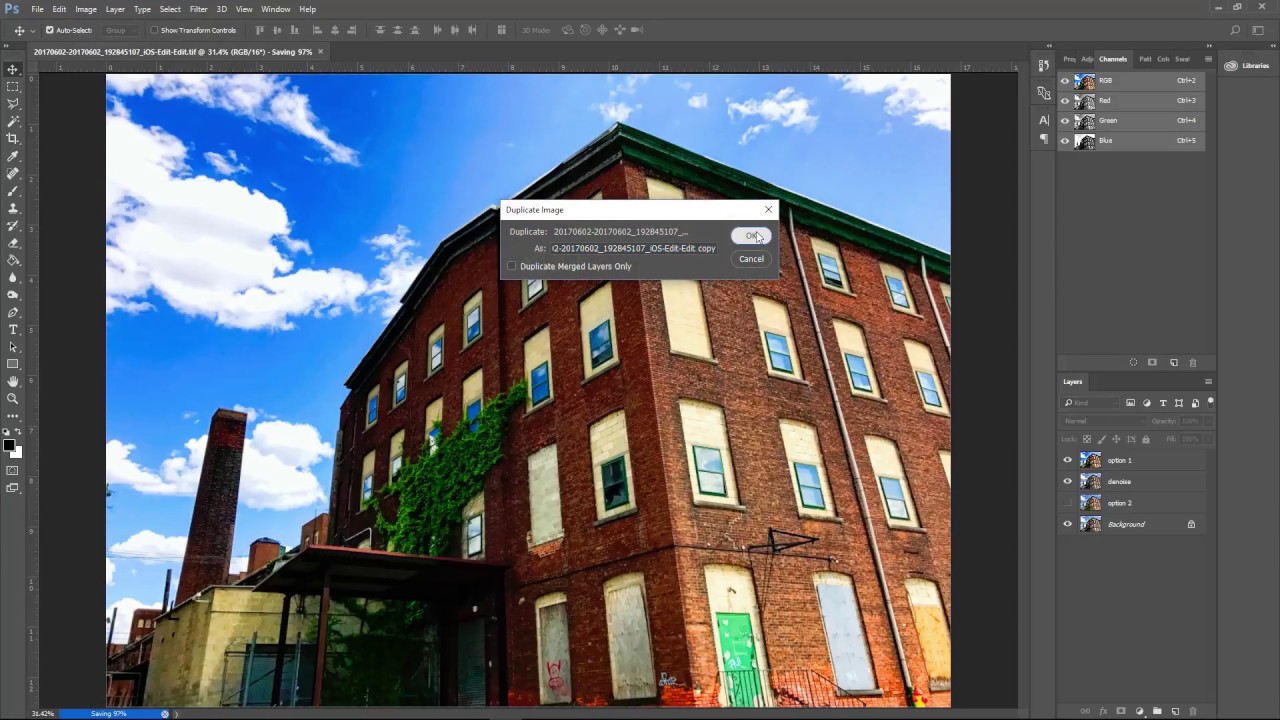Open the Auto-Select Group dropdown
Screen dimensions: 1280x720
pos(121,30)
